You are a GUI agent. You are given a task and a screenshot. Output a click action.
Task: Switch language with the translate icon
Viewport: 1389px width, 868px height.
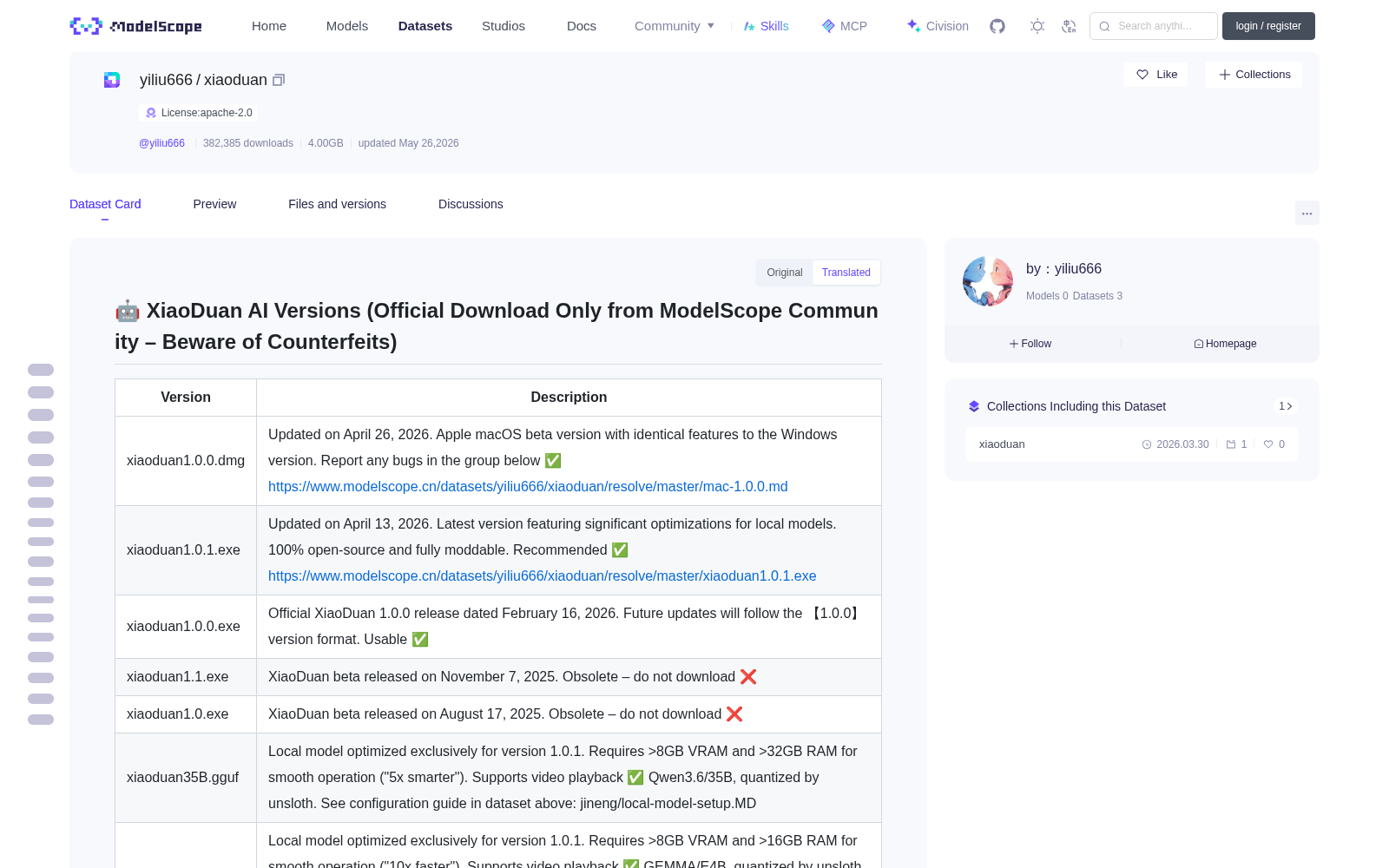coord(1070,26)
